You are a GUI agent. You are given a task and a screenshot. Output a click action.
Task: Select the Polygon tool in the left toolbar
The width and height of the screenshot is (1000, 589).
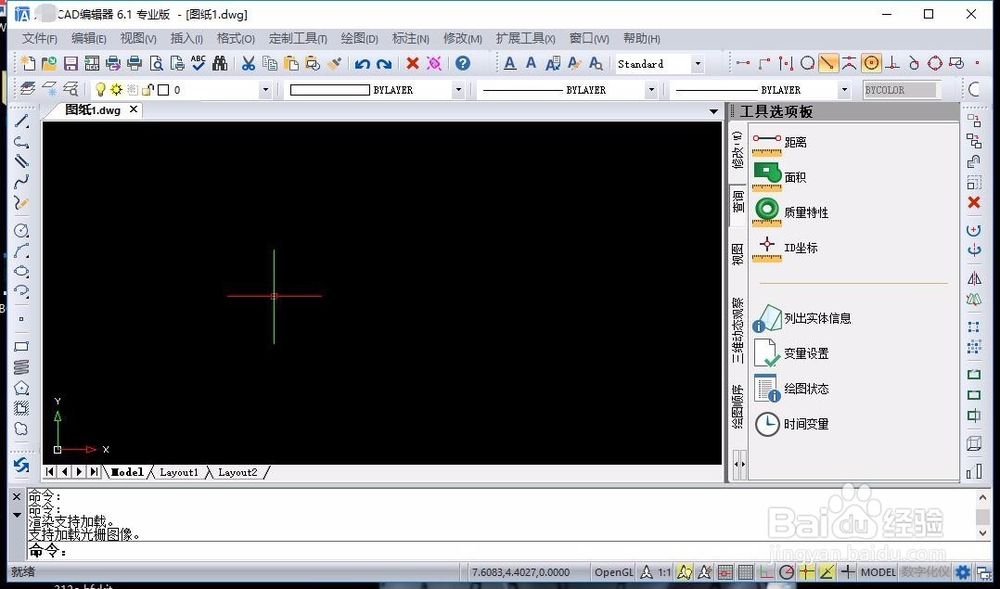pos(22,388)
